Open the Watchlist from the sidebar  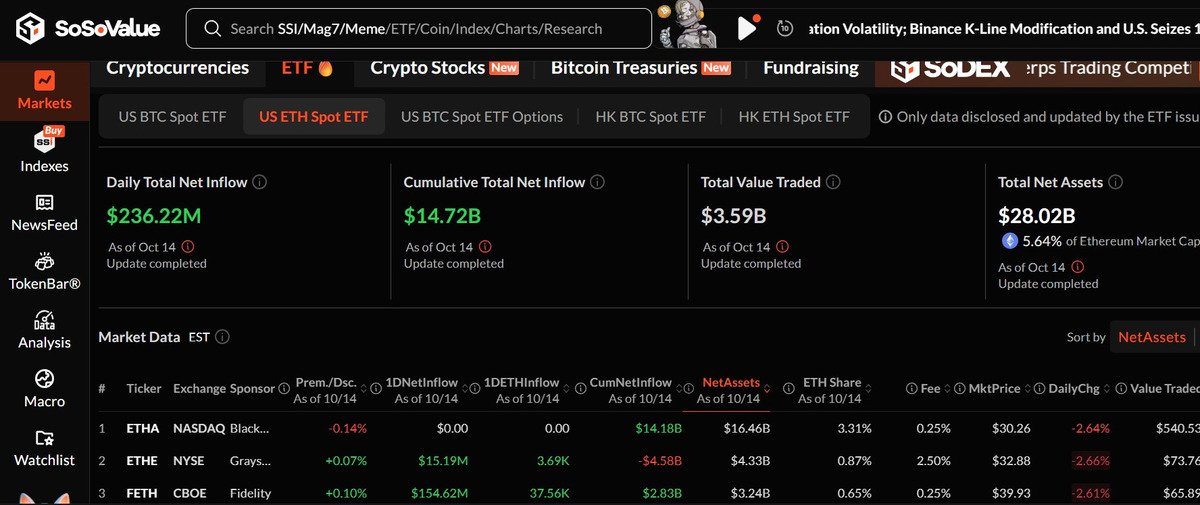[x=44, y=448]
